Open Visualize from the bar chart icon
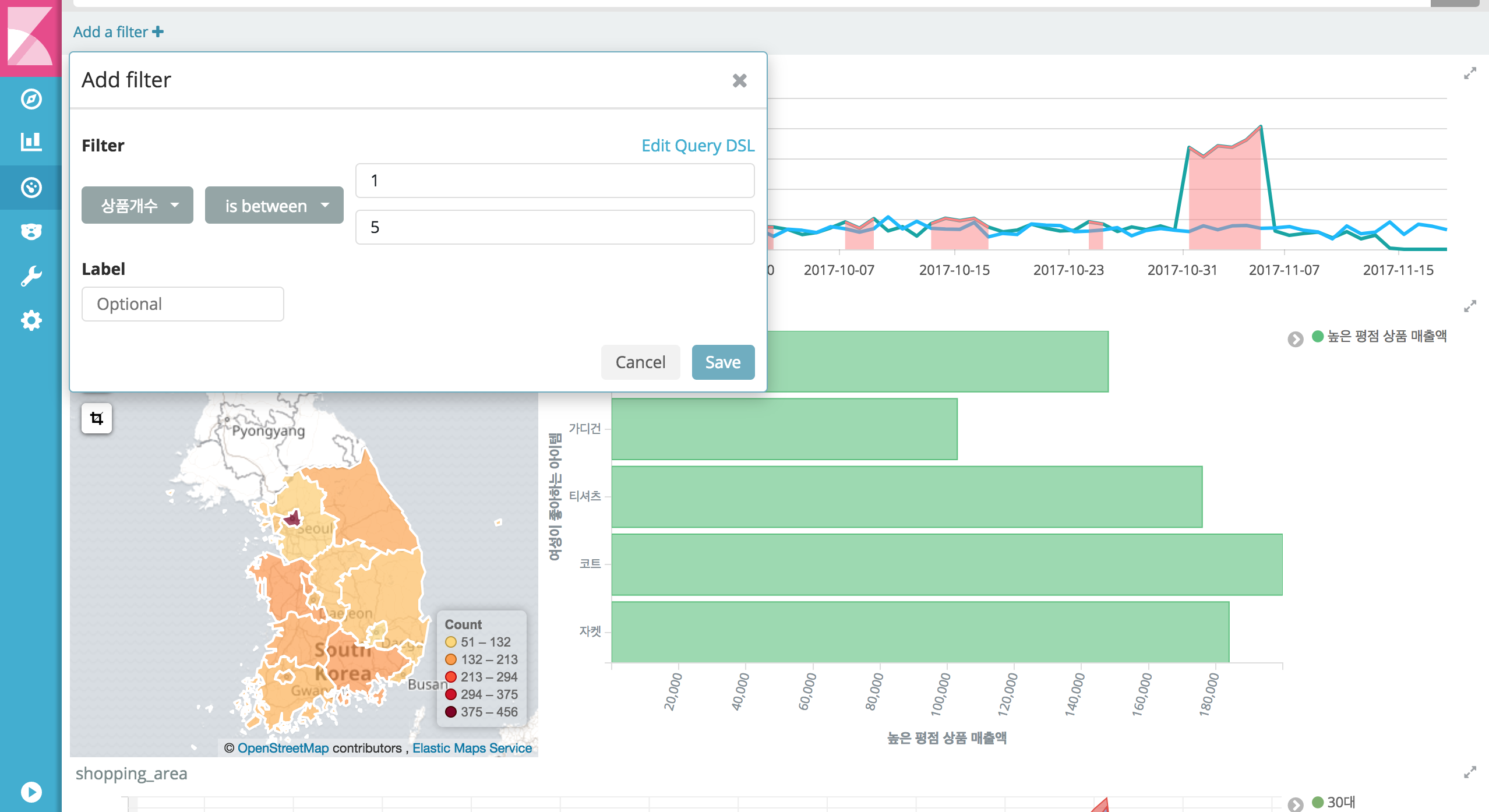This screenshot has width=1489, height=812. click(x=31, y=142)
